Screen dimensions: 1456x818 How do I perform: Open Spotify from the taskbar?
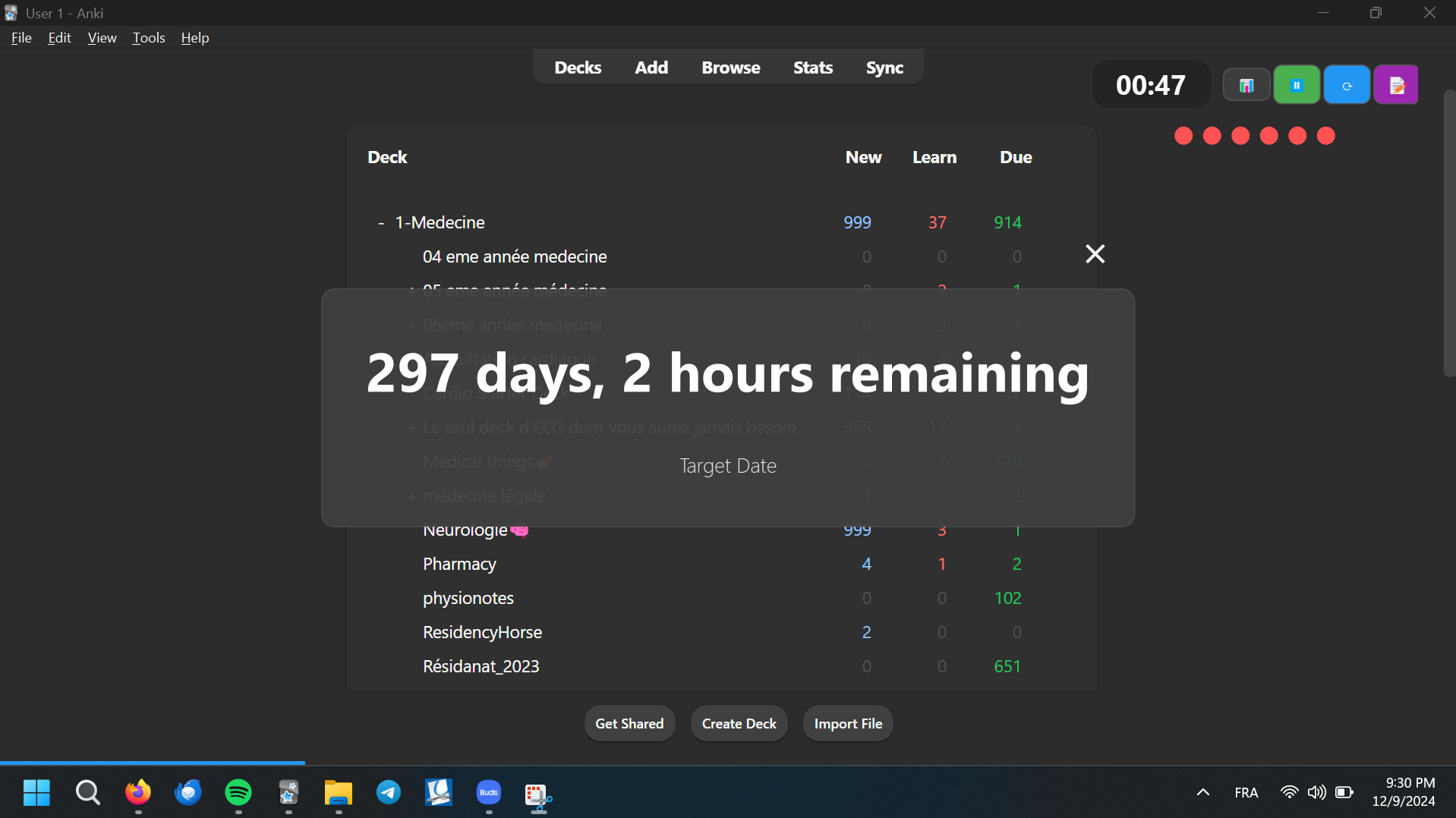tap(238, 793)
